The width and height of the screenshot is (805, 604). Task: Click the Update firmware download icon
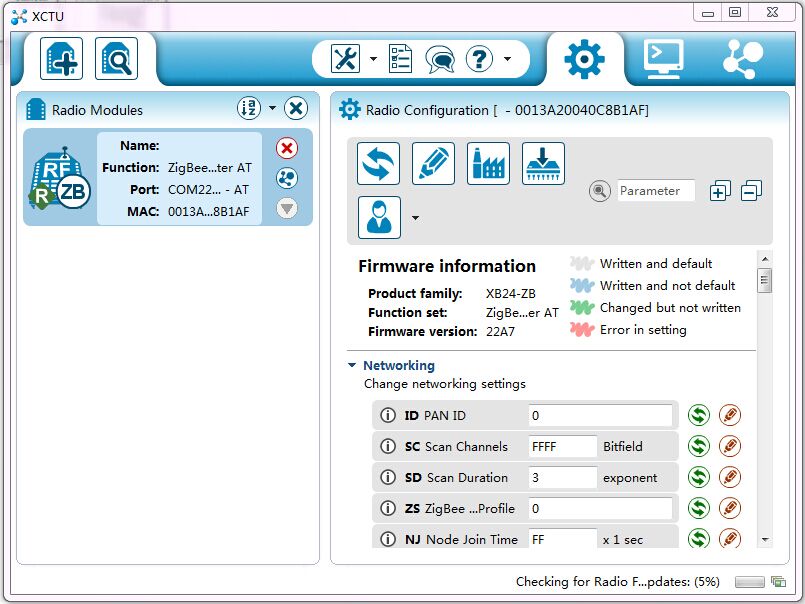pos(543,163)
